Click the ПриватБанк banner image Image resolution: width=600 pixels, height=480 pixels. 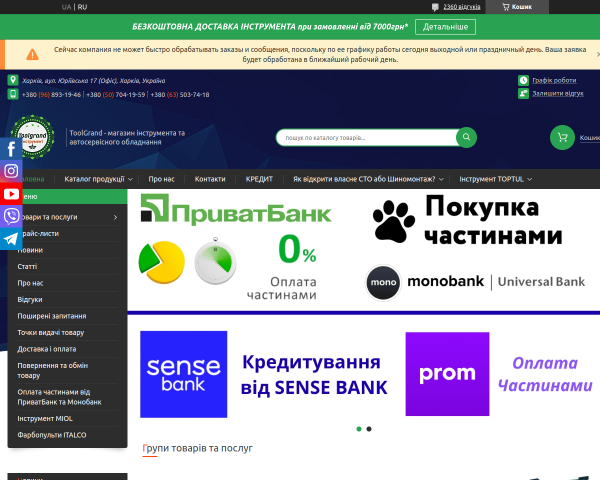pyautogui.click(x=236, y=209)
